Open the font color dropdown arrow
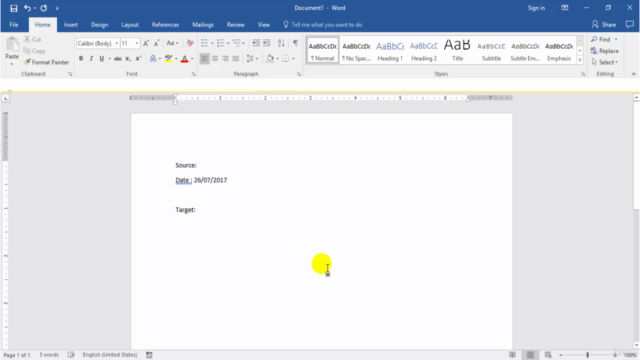The image size is (640, 360). coord(192,58)
